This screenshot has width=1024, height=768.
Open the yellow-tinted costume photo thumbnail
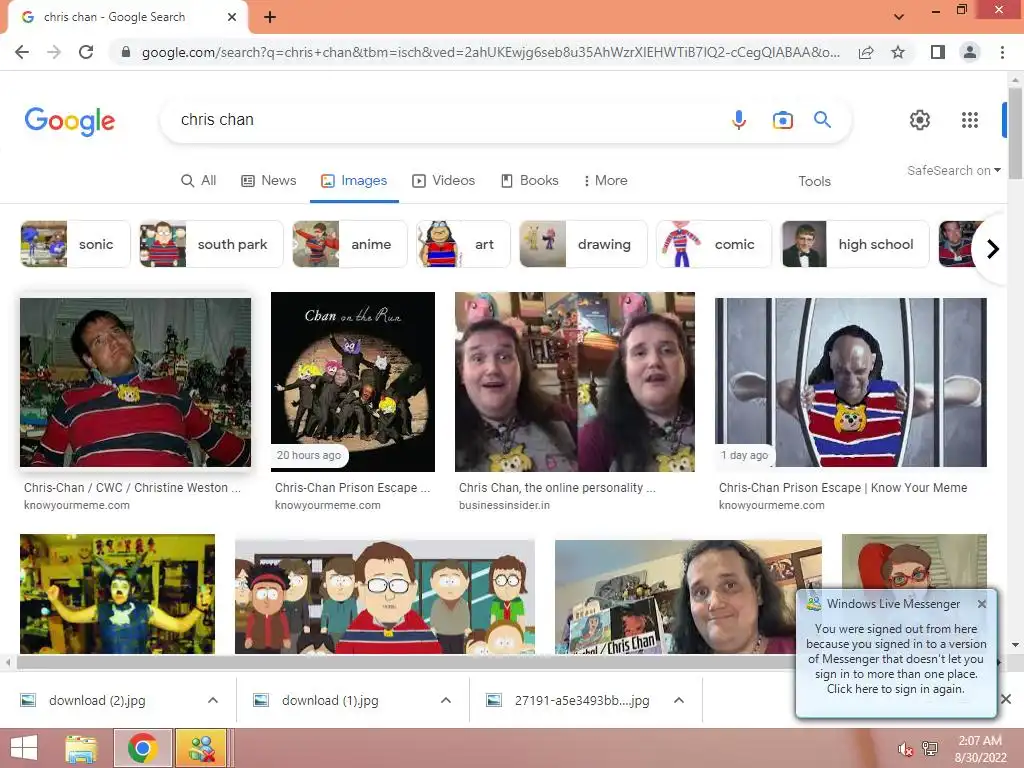[x=118, y=594]
